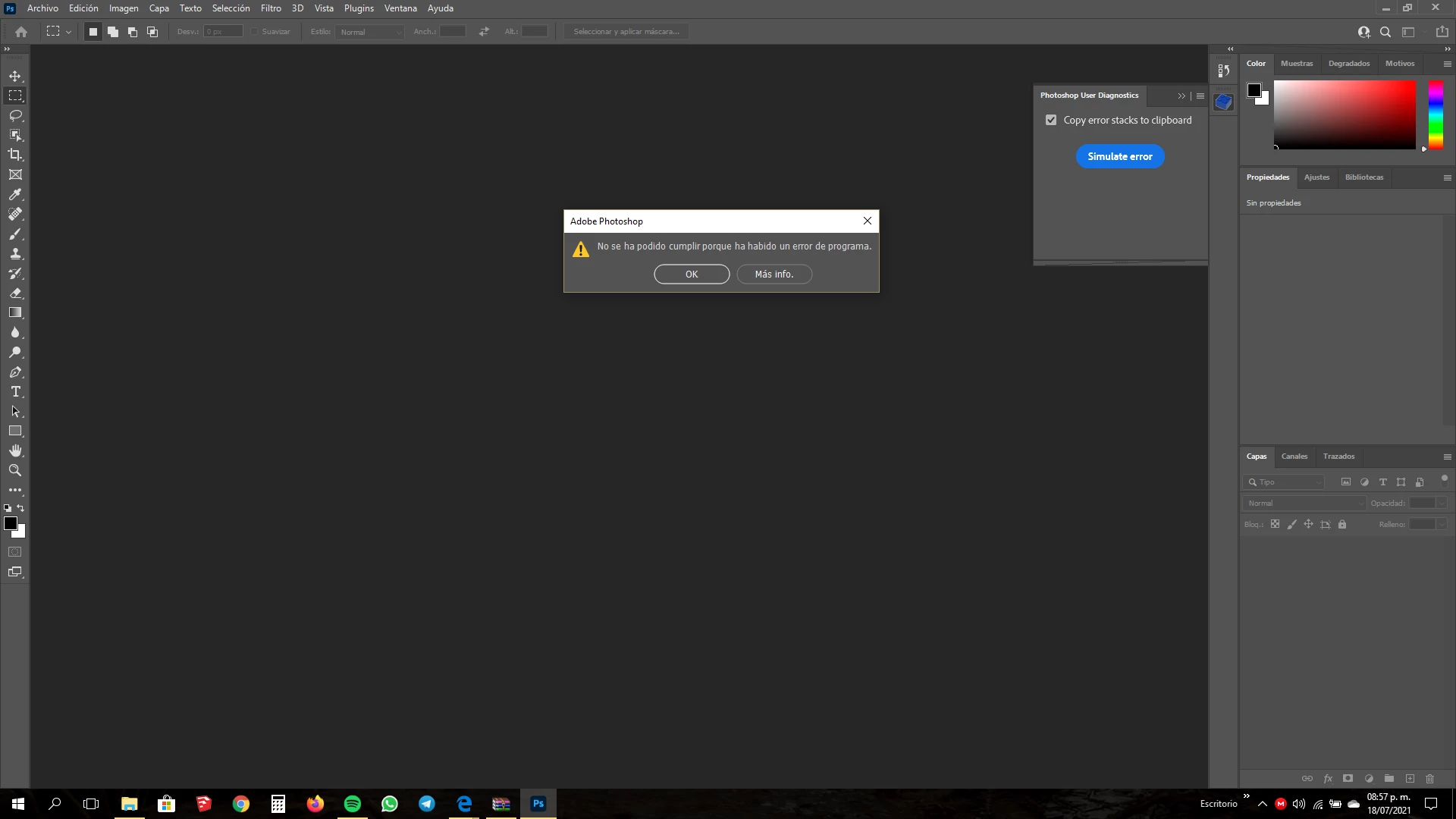This screenshot has width=1456, height=819.
Task: Select the Eyedropper tool
Action: tap(15, 194)
